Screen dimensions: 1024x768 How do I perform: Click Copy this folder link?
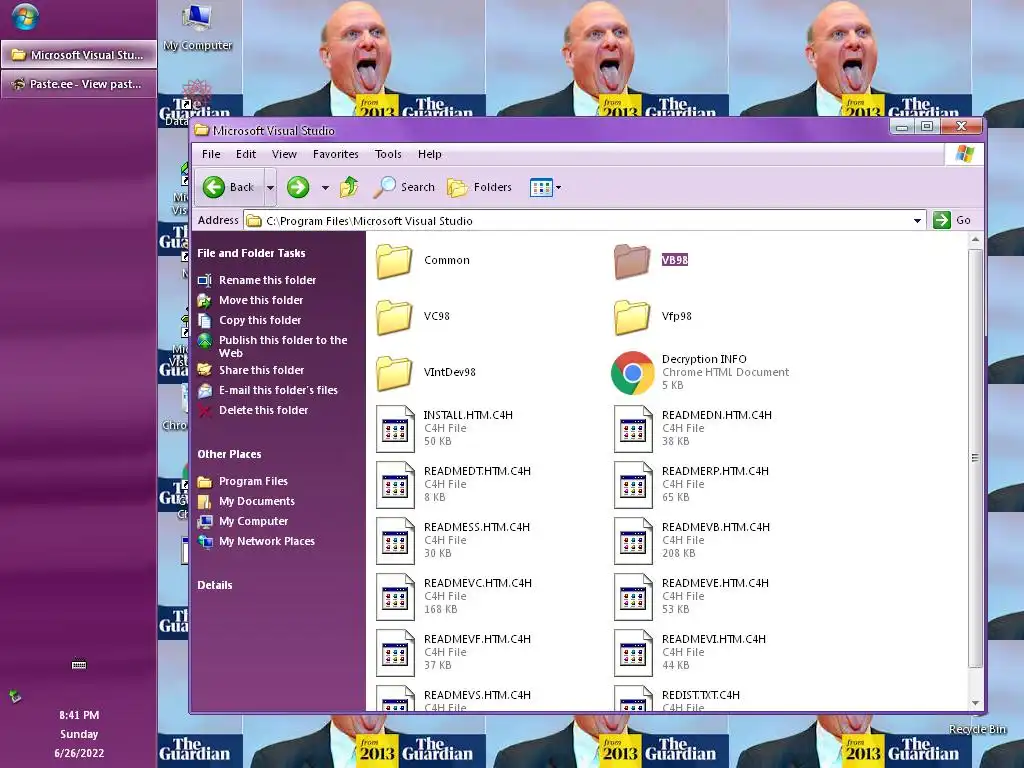click(x=260, y=321)
